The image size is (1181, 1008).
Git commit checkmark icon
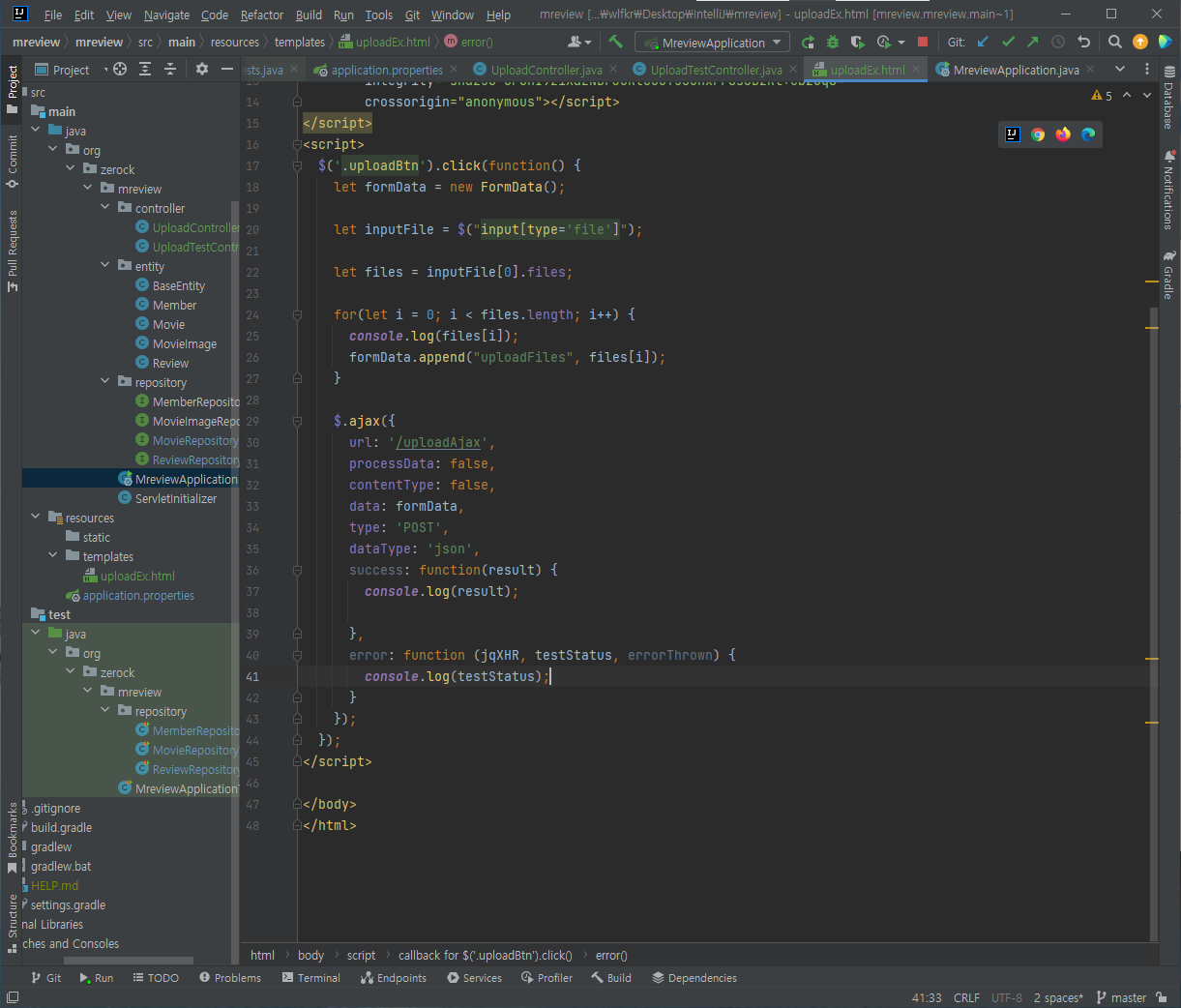[1008, 42]
